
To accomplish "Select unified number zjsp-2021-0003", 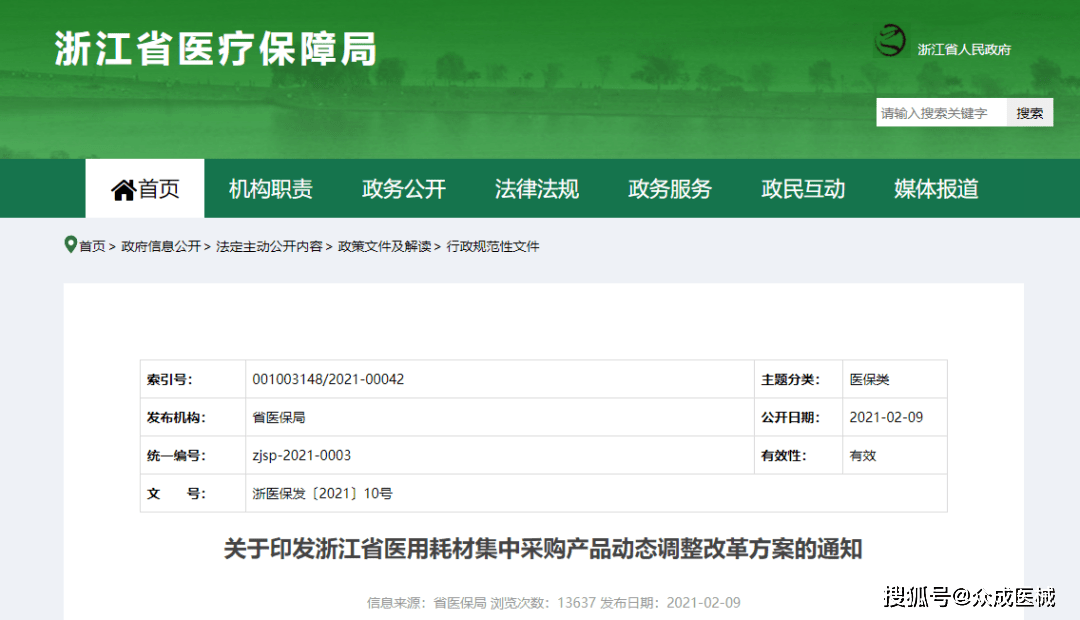I will pyautogui.click(x=500, y=455).
